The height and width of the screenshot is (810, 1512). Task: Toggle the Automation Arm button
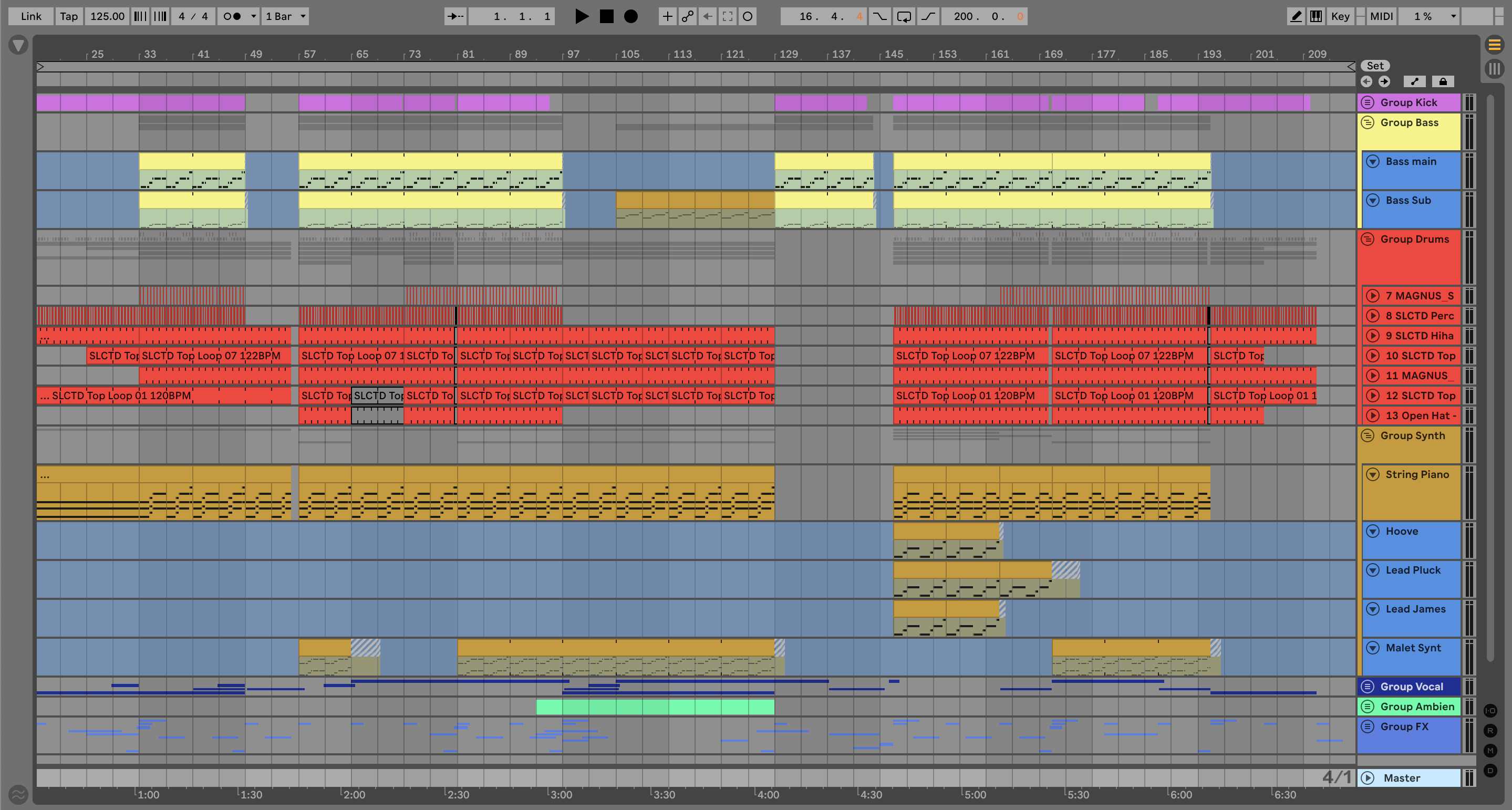coord(687,16)
